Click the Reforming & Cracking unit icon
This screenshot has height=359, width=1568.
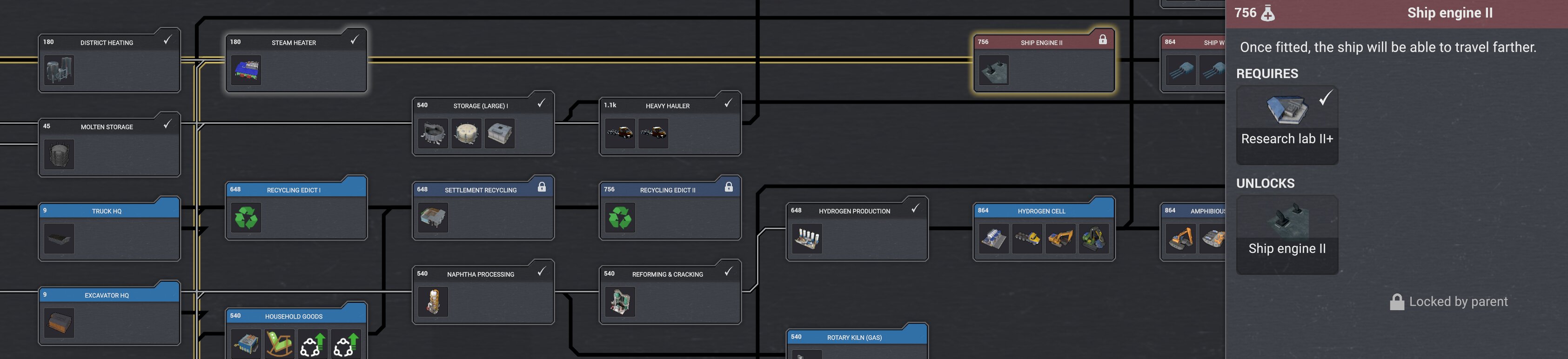[x=620, y=302]
